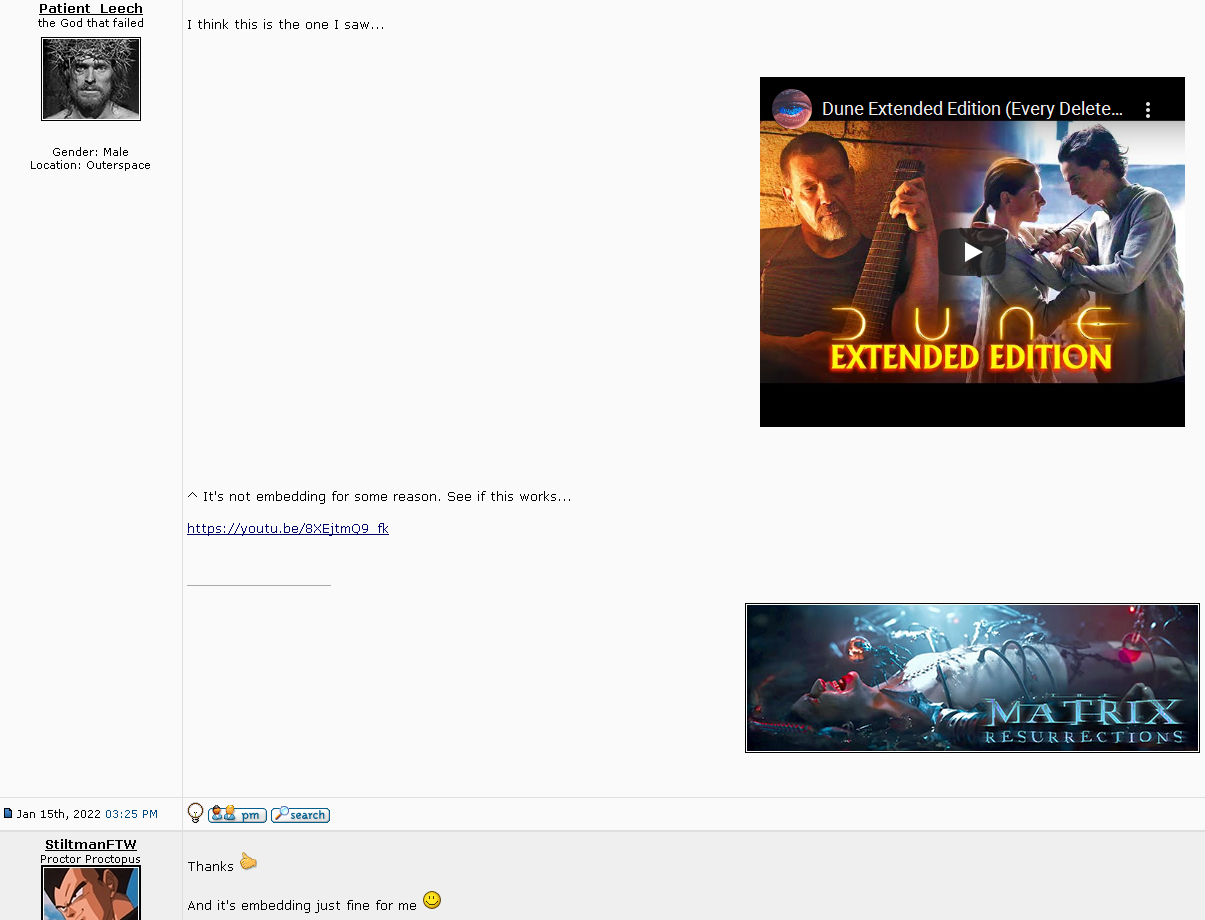The width and height of the screenshot is (1205, 920).
Task: Click the 03:25 PM post timestamp
Action: pyautogui.click(x=131, y=814)
